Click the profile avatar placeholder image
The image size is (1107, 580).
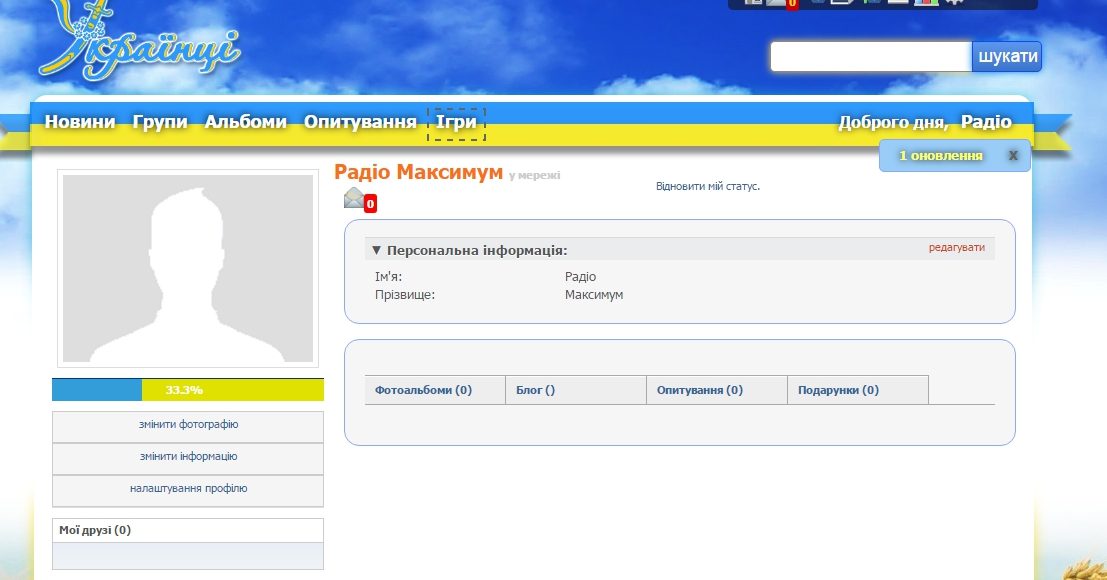[x=188, y=268]
